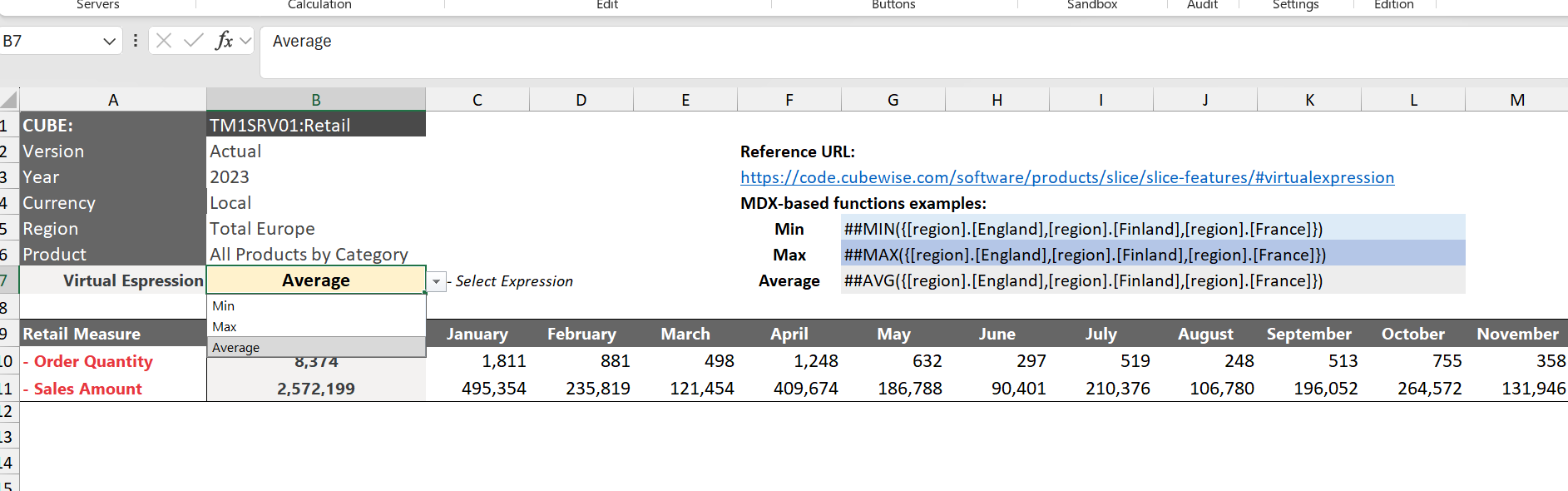Expand the fx function list arrow
Image resolution: width=1568 pixels, height=491 pixels.
pyautogui.click(x=245, y=41)
